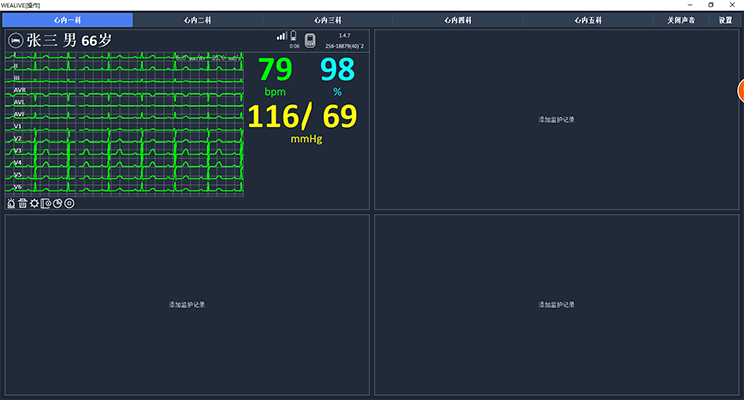Click the monitor device icon in header
The width and height of the screenshot is (744, 400).
point(310,40)
